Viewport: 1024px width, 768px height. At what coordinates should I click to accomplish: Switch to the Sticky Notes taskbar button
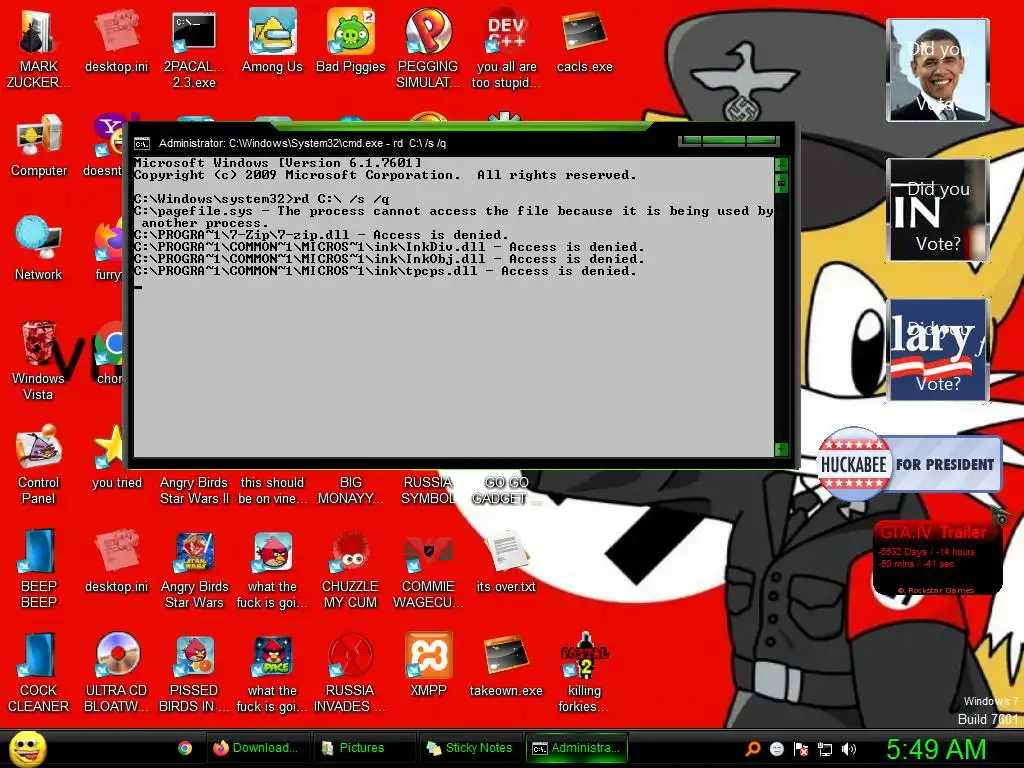point(470,748)
